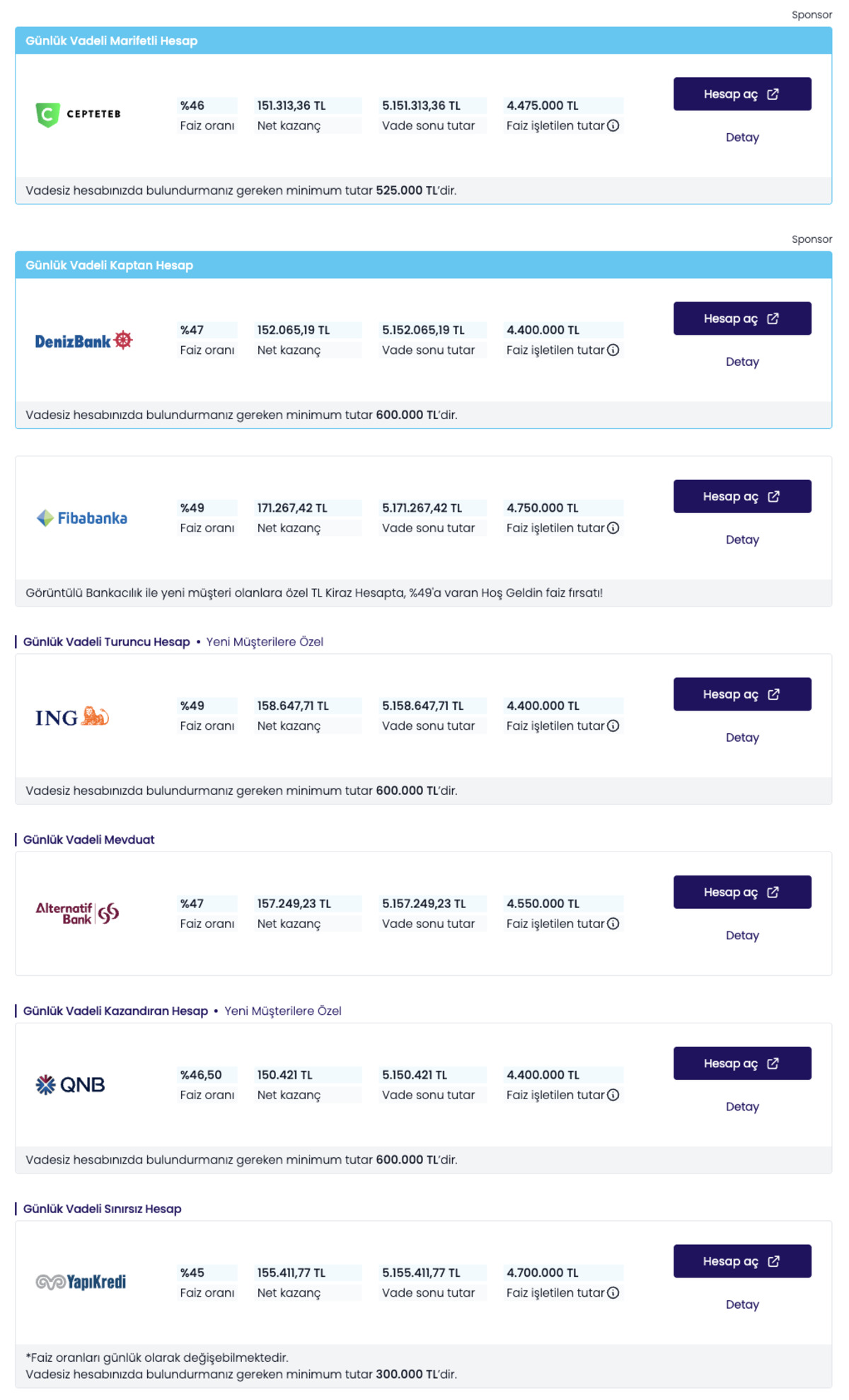Click the YapıKredi logo
Viewport: 849px width, 1400px height.
tap(81, 1283)
